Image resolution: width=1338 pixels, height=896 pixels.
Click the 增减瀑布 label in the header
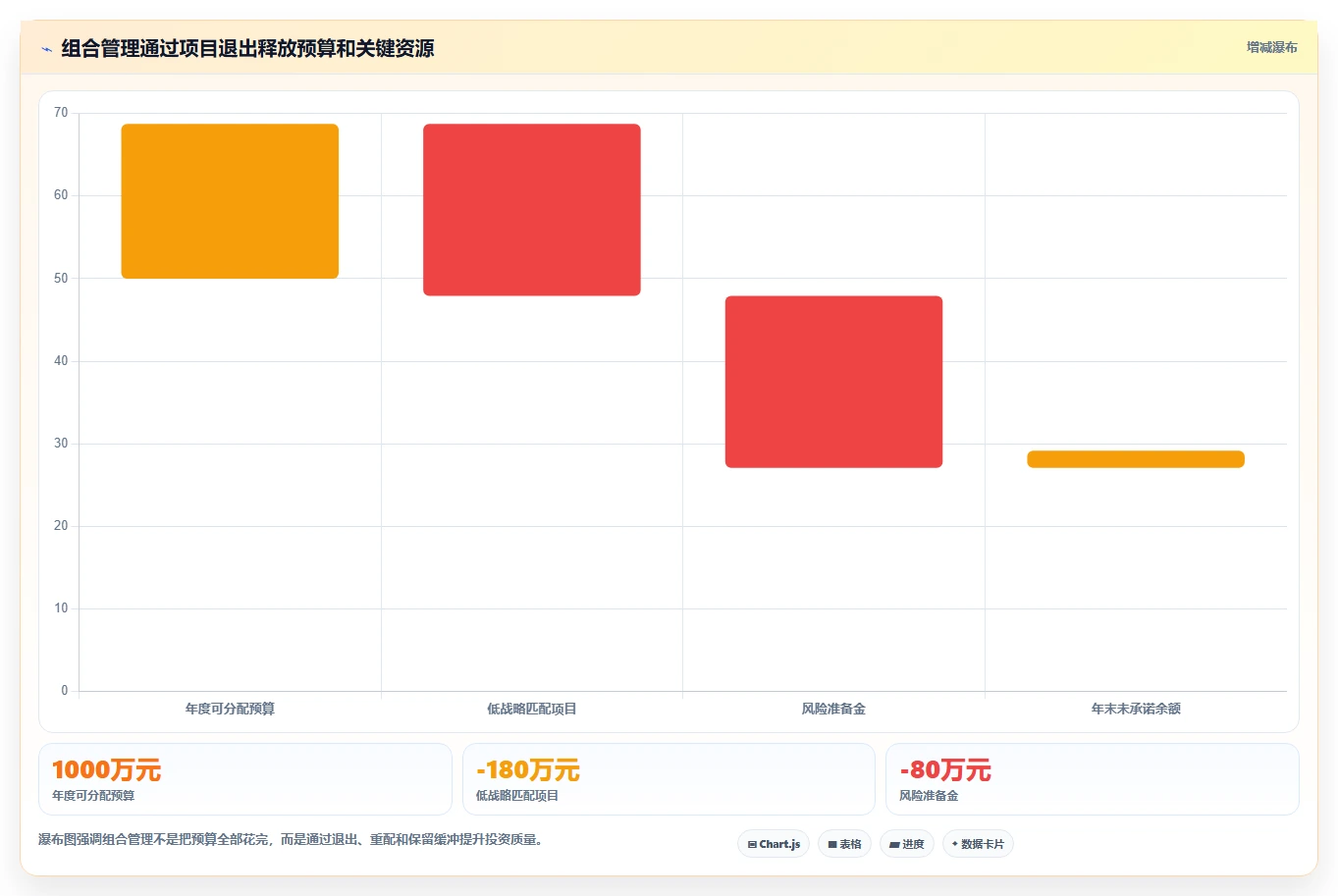coord(1271,47)
